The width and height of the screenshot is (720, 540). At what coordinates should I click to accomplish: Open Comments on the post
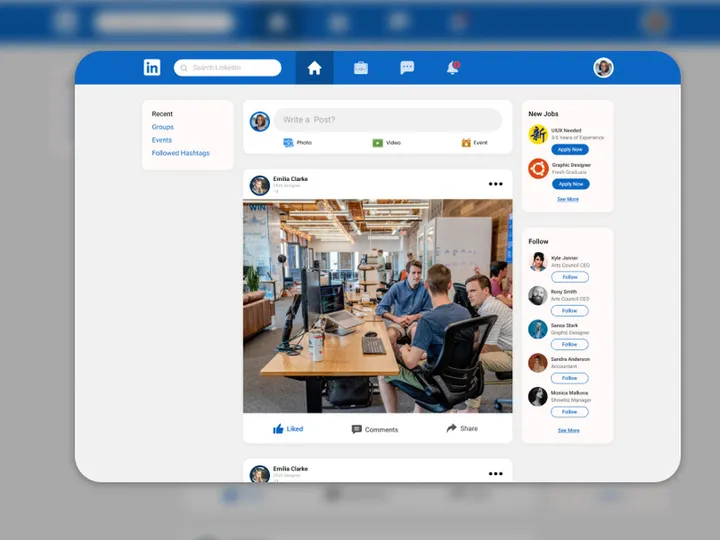tap(375, 429)
